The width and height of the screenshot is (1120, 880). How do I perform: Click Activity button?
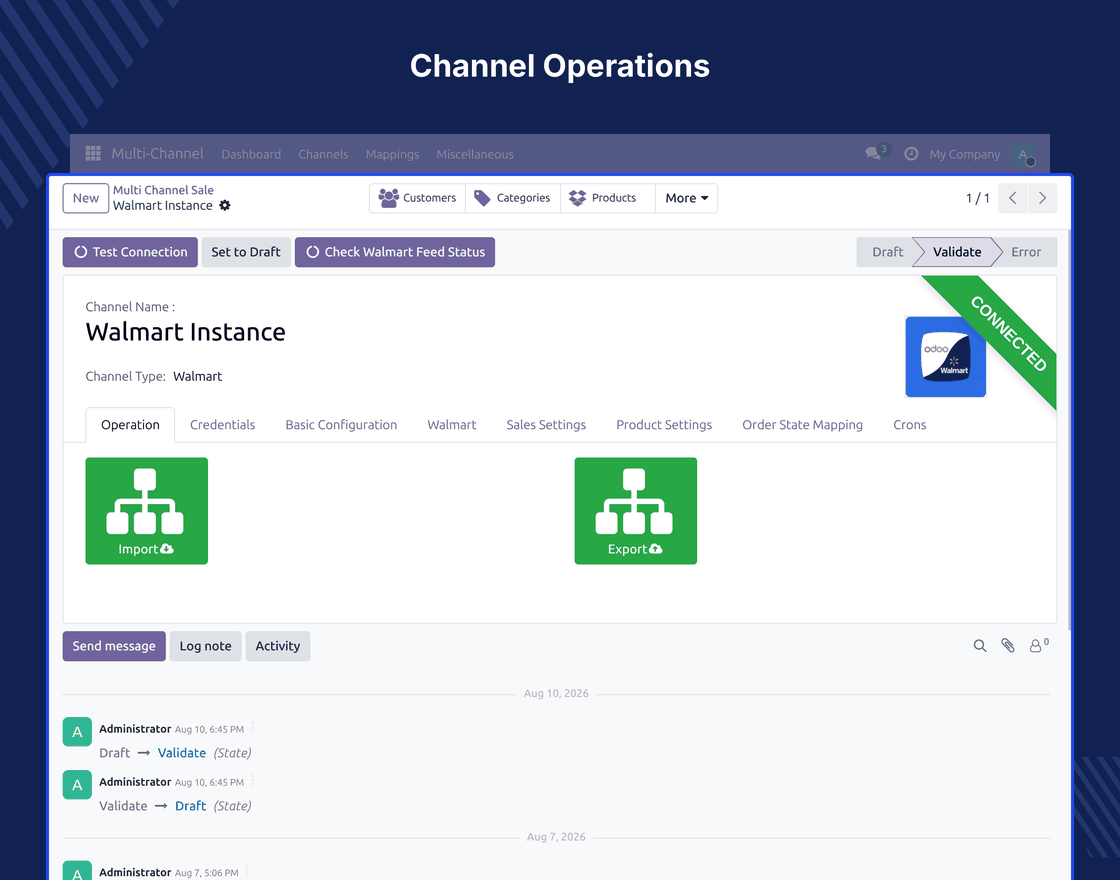[x=277, y=646]
